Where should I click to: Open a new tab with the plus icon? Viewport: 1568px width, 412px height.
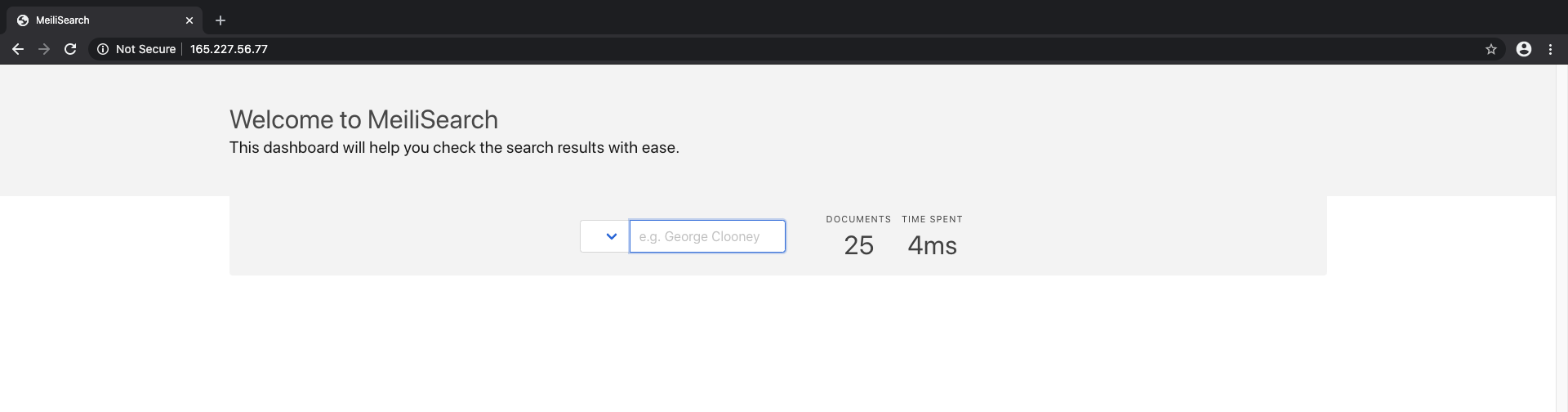pyautogui.click(x=220, y=20)
